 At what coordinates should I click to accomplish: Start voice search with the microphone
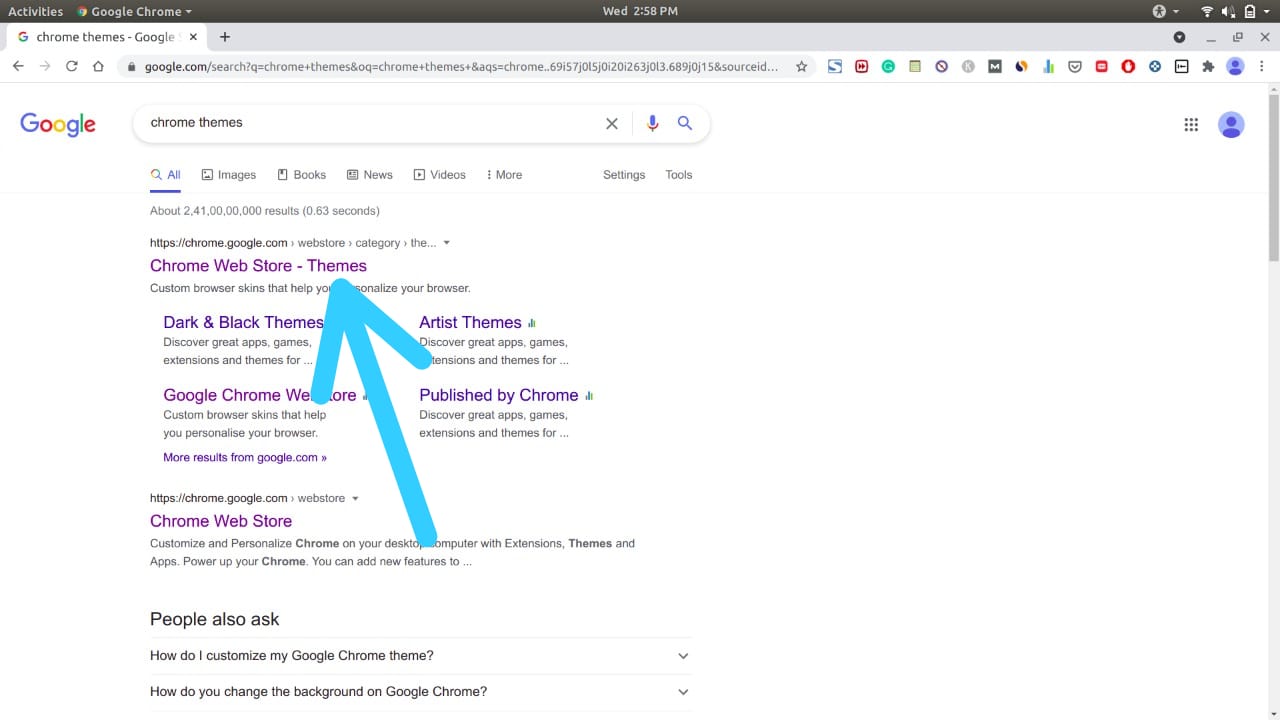point(652,123)
